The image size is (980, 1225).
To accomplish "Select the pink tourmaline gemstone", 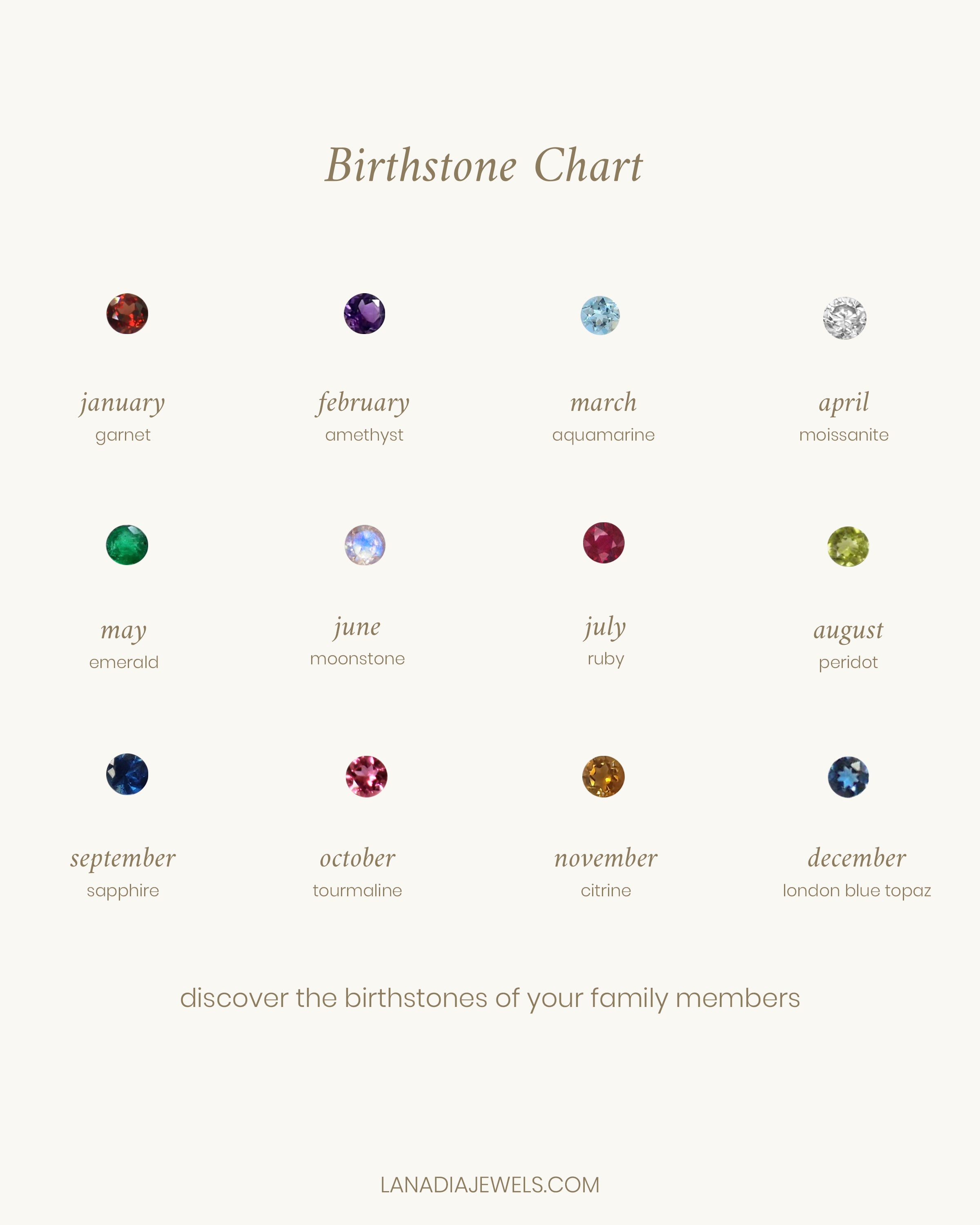I will (366, 776).
